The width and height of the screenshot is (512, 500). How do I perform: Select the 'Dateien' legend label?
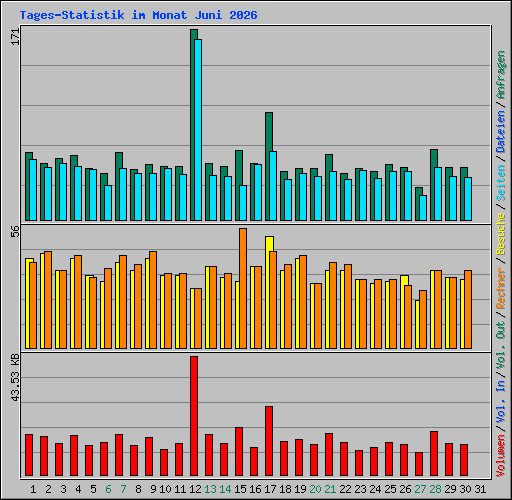(501, 132)
